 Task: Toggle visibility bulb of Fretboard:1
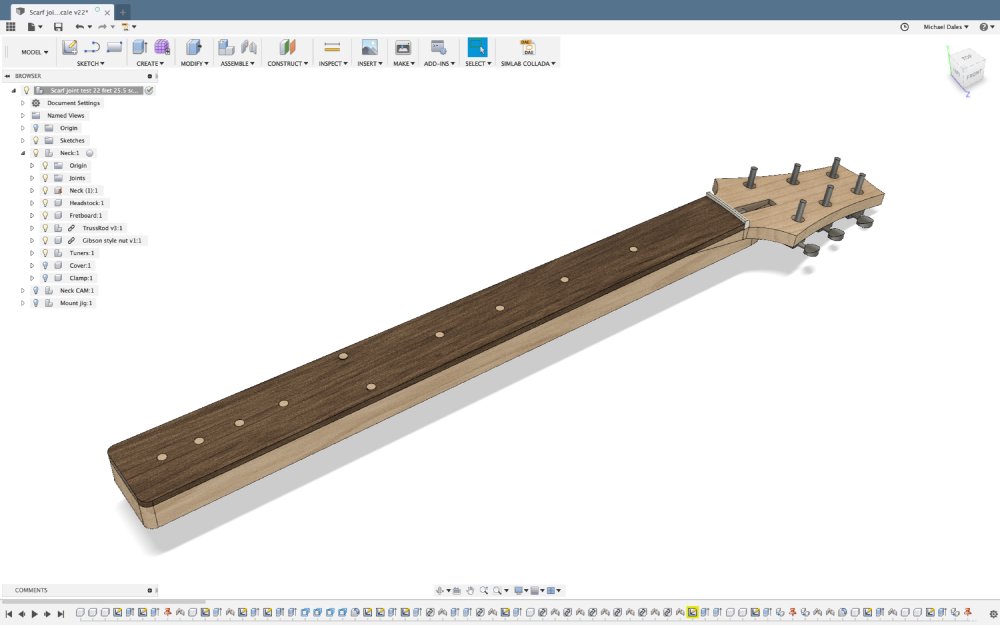click(x=45, y=216)
